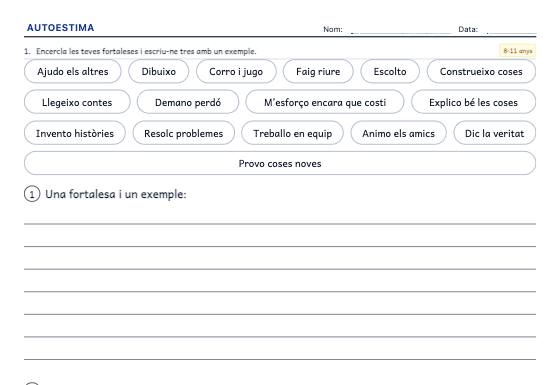The image size is (560, 385).
Task: Select "Construeixo coses" pill
Action: coord(481,71)
